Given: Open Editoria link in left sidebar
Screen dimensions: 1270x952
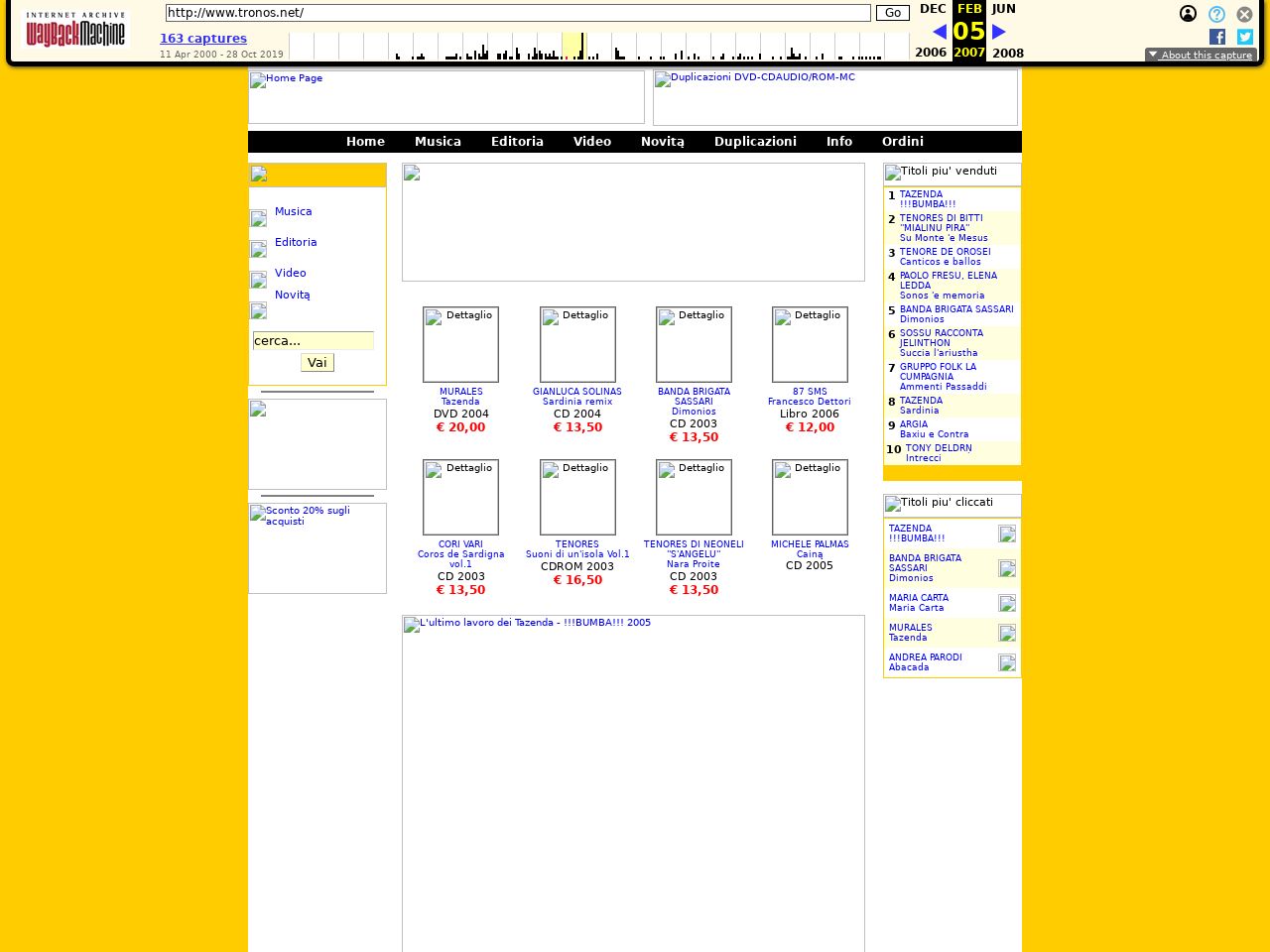Looking at the screenshot, I should [x=296, y=242].
